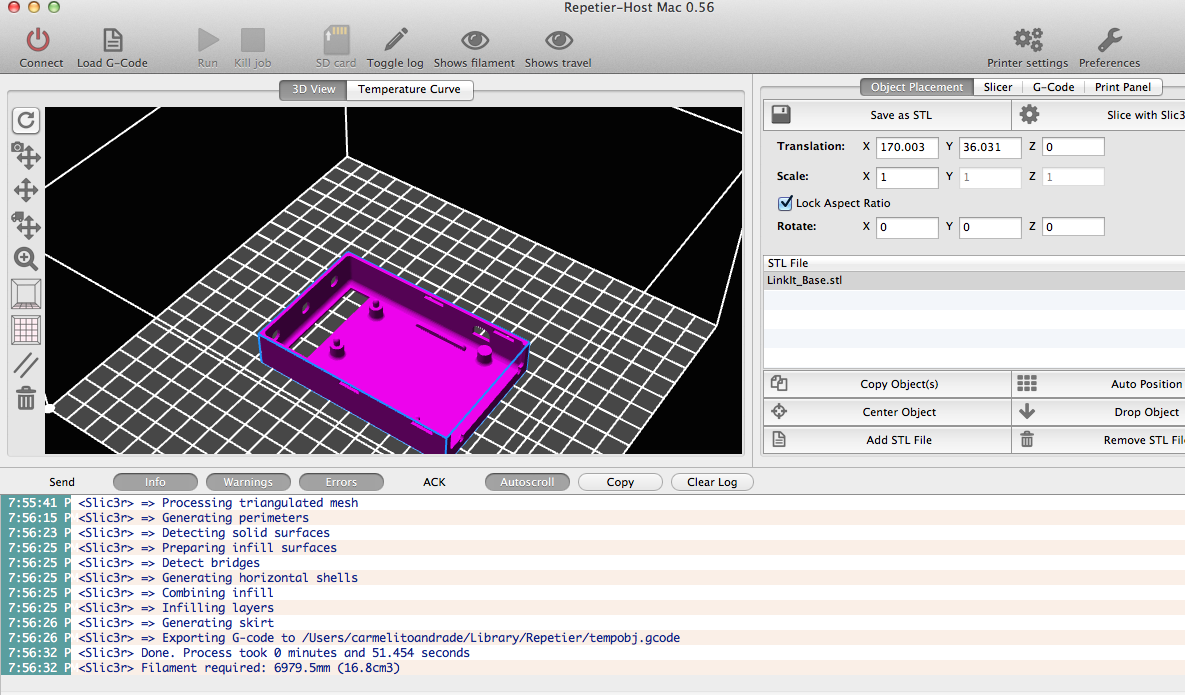Open the G-Code tab
This screenshot has width=1185, height=695.
1054,87
